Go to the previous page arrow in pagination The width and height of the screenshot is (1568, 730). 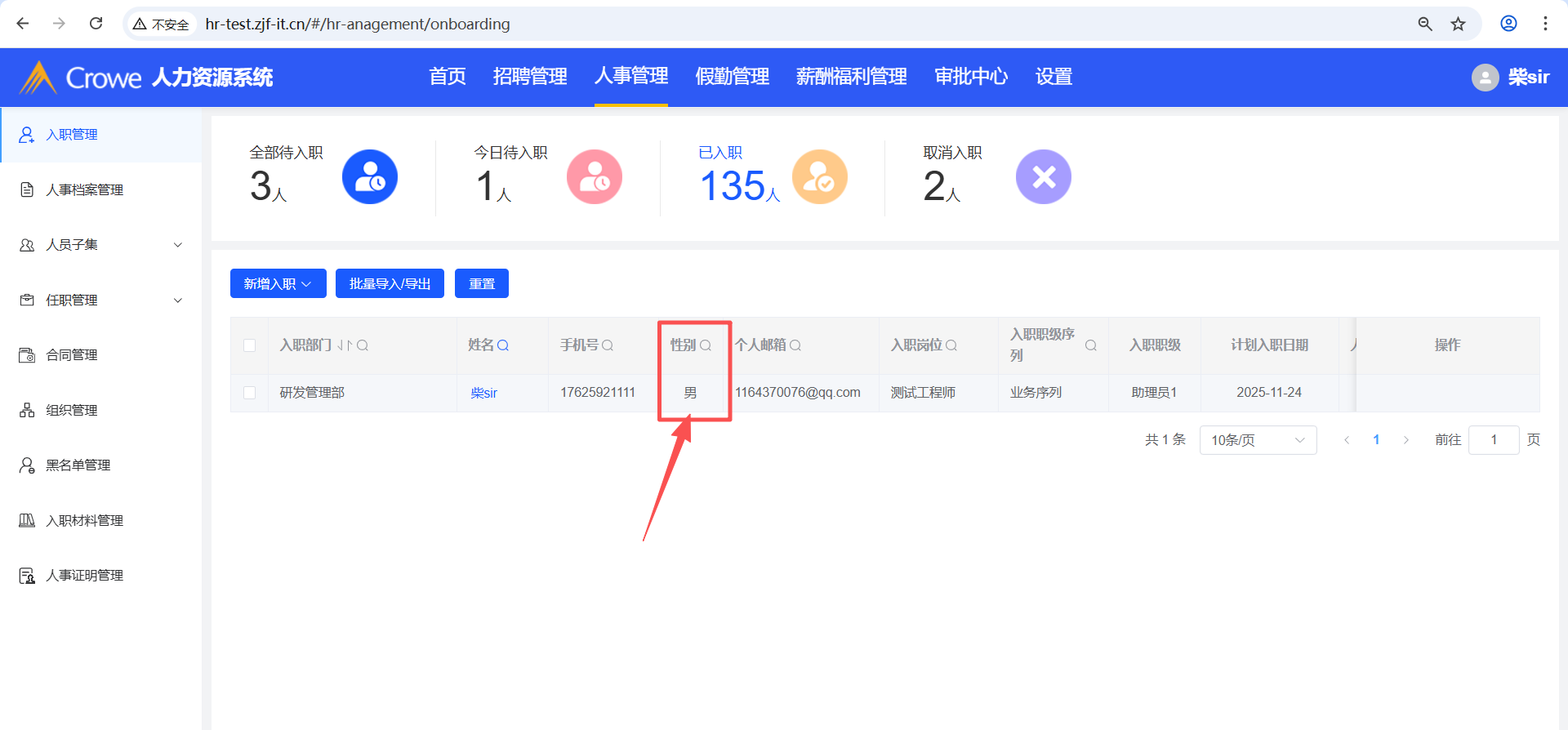point(1347,440)
